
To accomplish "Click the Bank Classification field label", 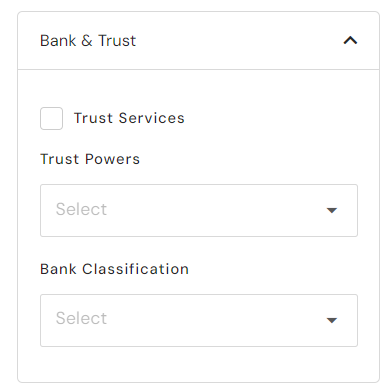I will point(114,269).
